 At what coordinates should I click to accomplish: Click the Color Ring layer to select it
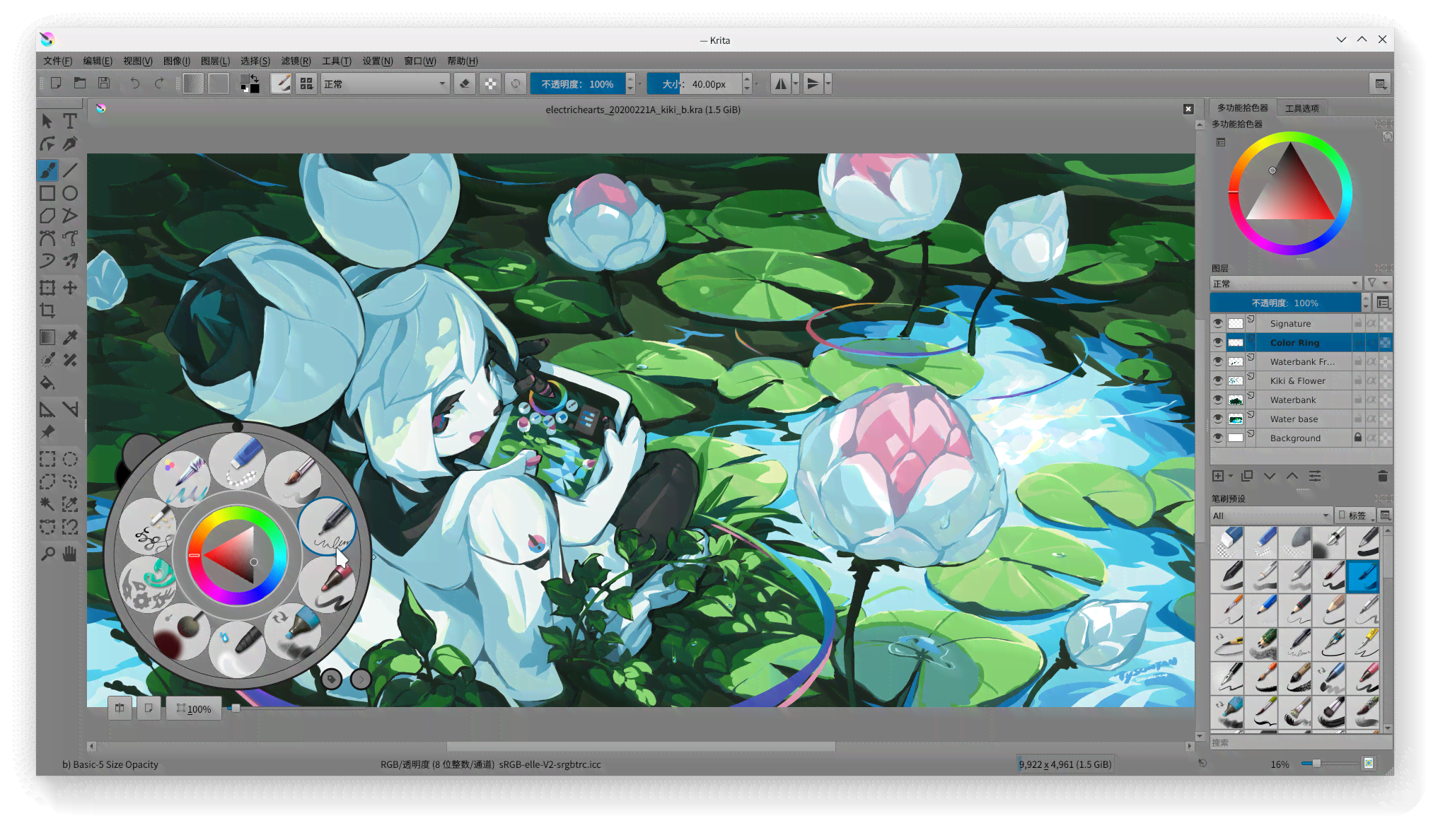point(1294,342)
